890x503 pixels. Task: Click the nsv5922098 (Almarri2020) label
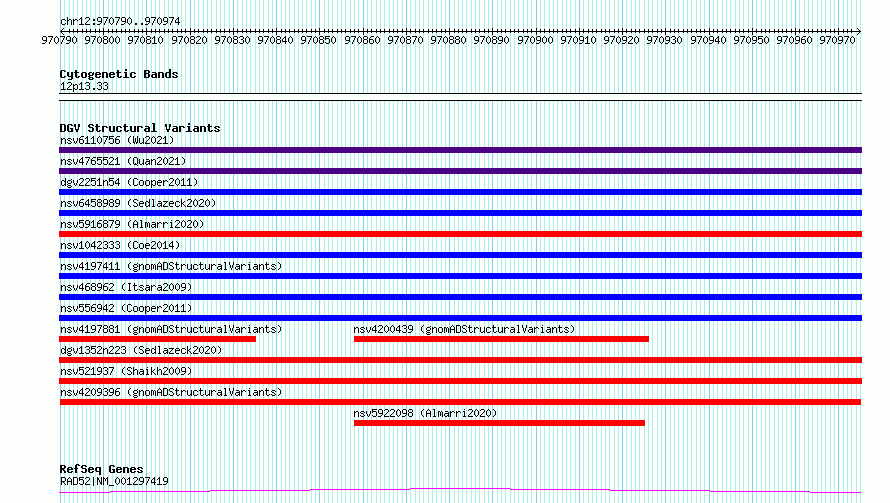tap(425, 413)
